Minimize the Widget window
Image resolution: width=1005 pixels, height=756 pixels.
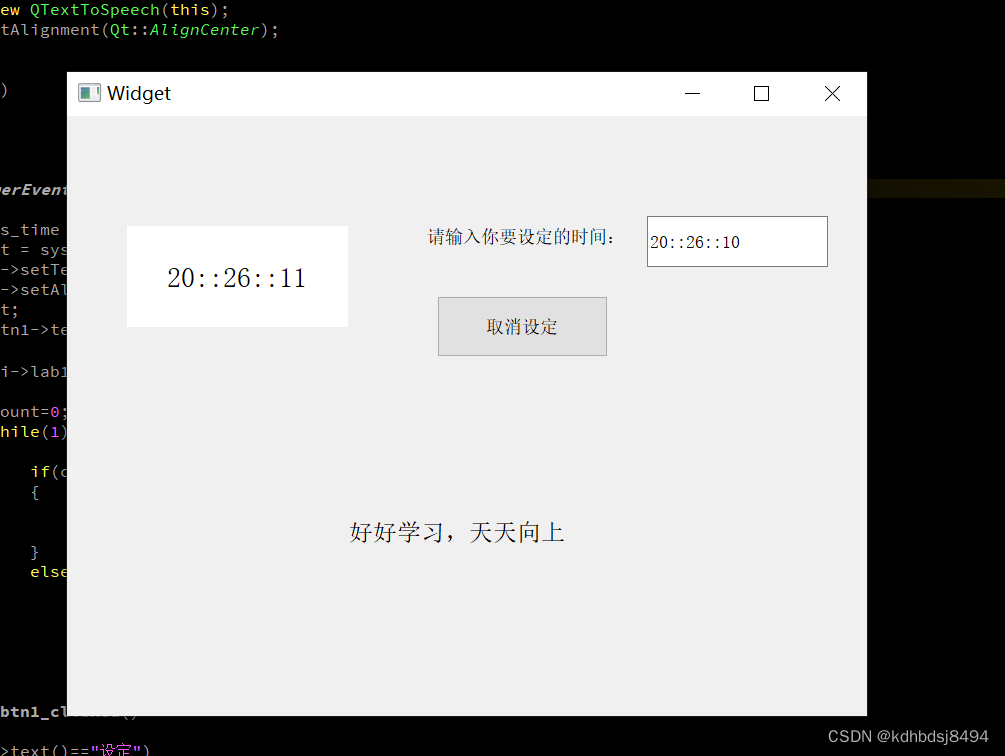coord(692,93)
